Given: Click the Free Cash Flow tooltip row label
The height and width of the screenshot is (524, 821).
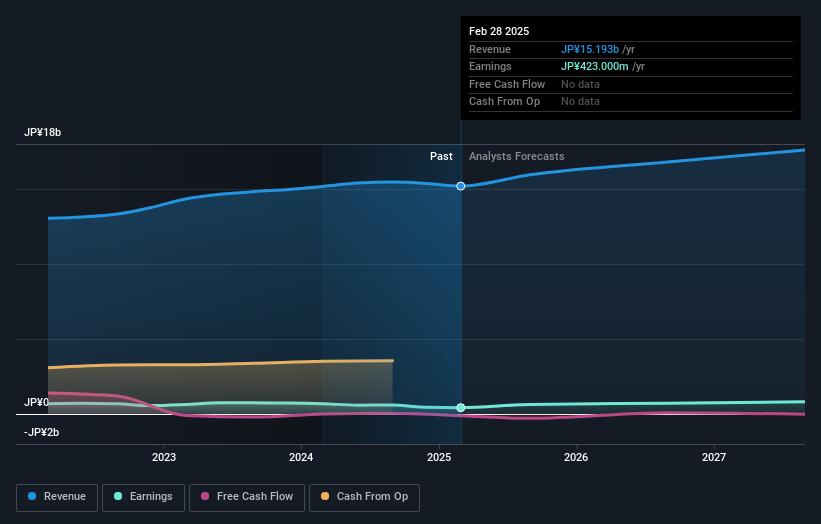Looking at the screenshot, I should pos(507,84).
